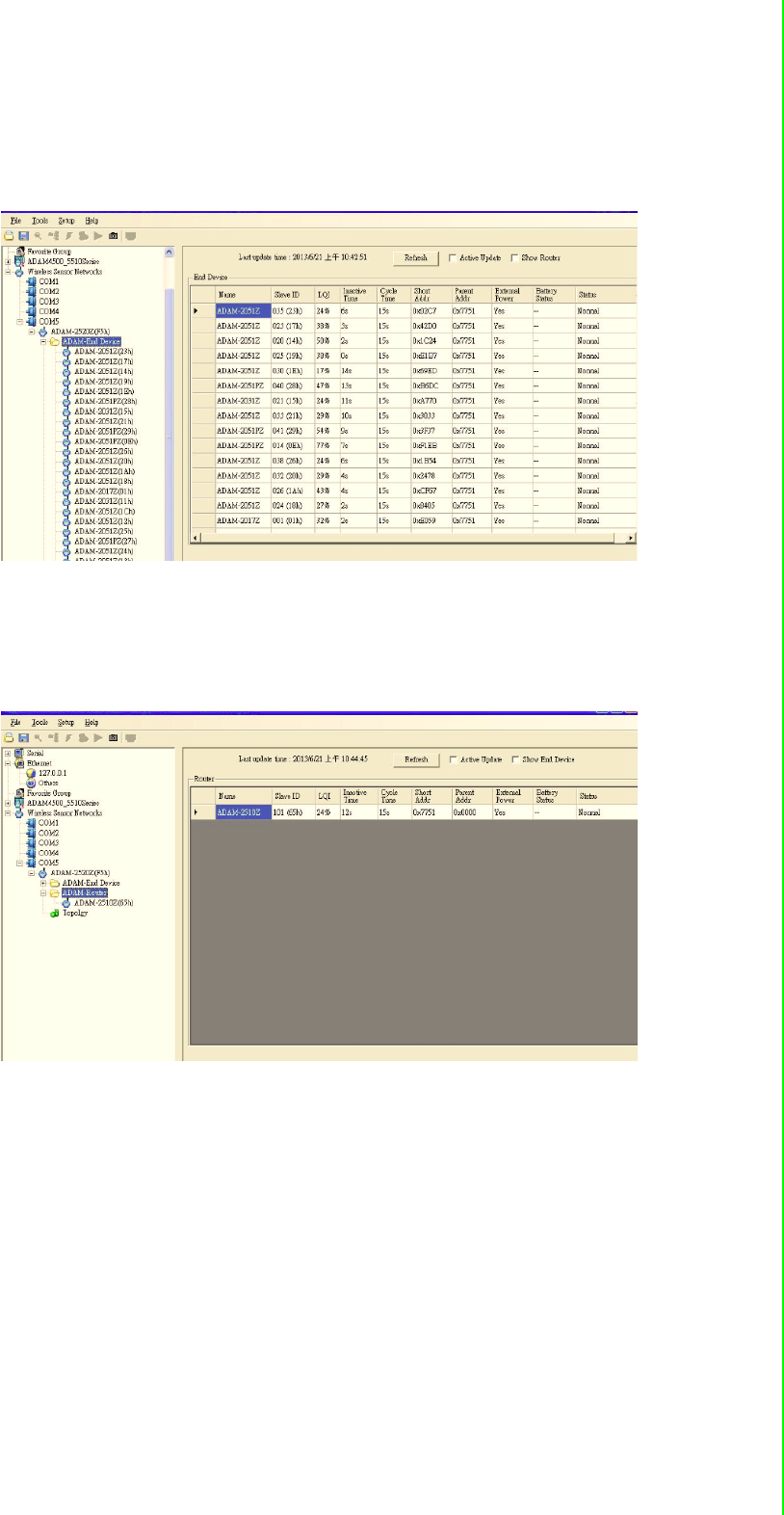The image size is (784, 1515).
Task: Check the Show End Device checkbox
Action: point(515,759)
